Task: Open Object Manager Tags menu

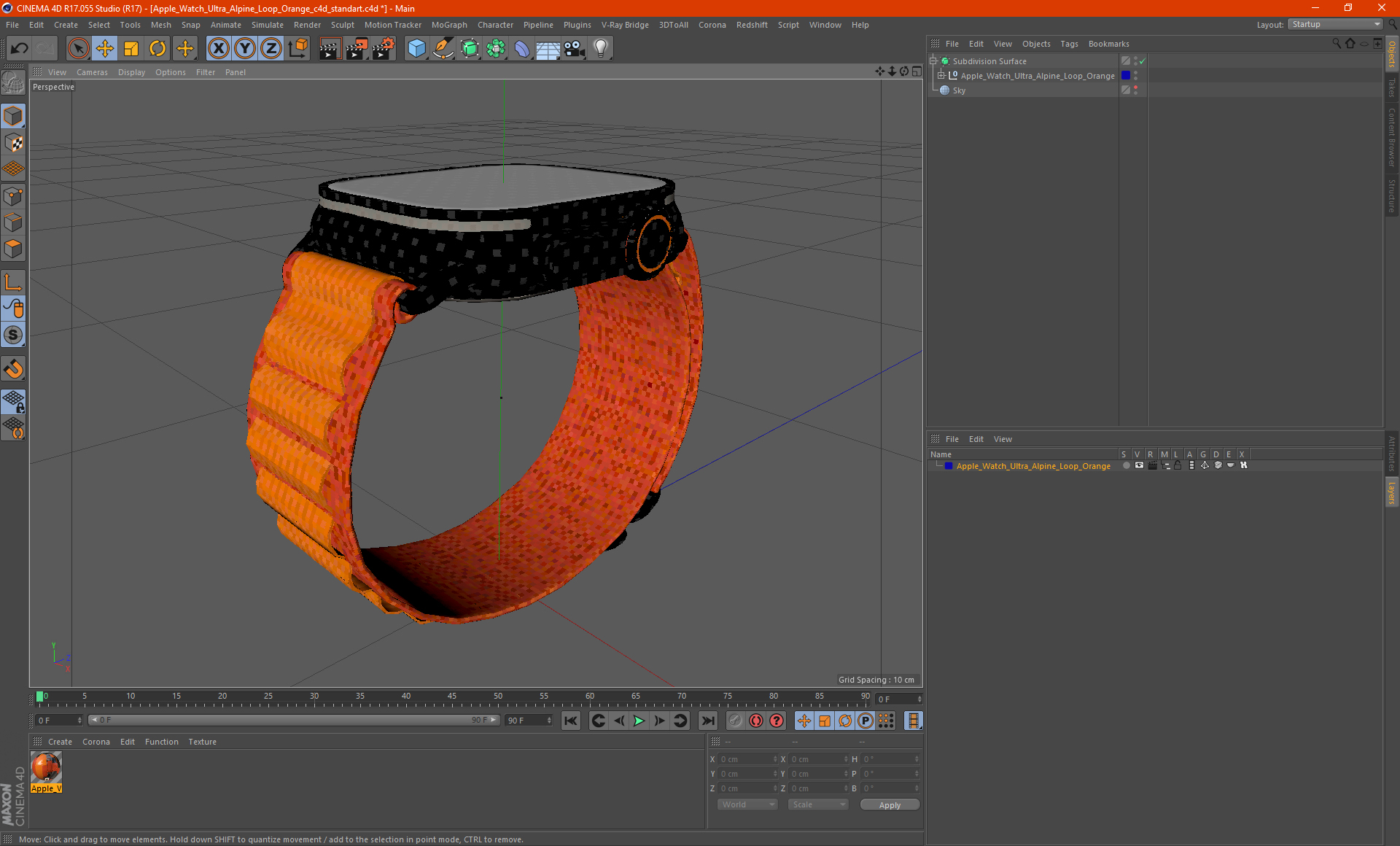Action: coord(1069,44)
